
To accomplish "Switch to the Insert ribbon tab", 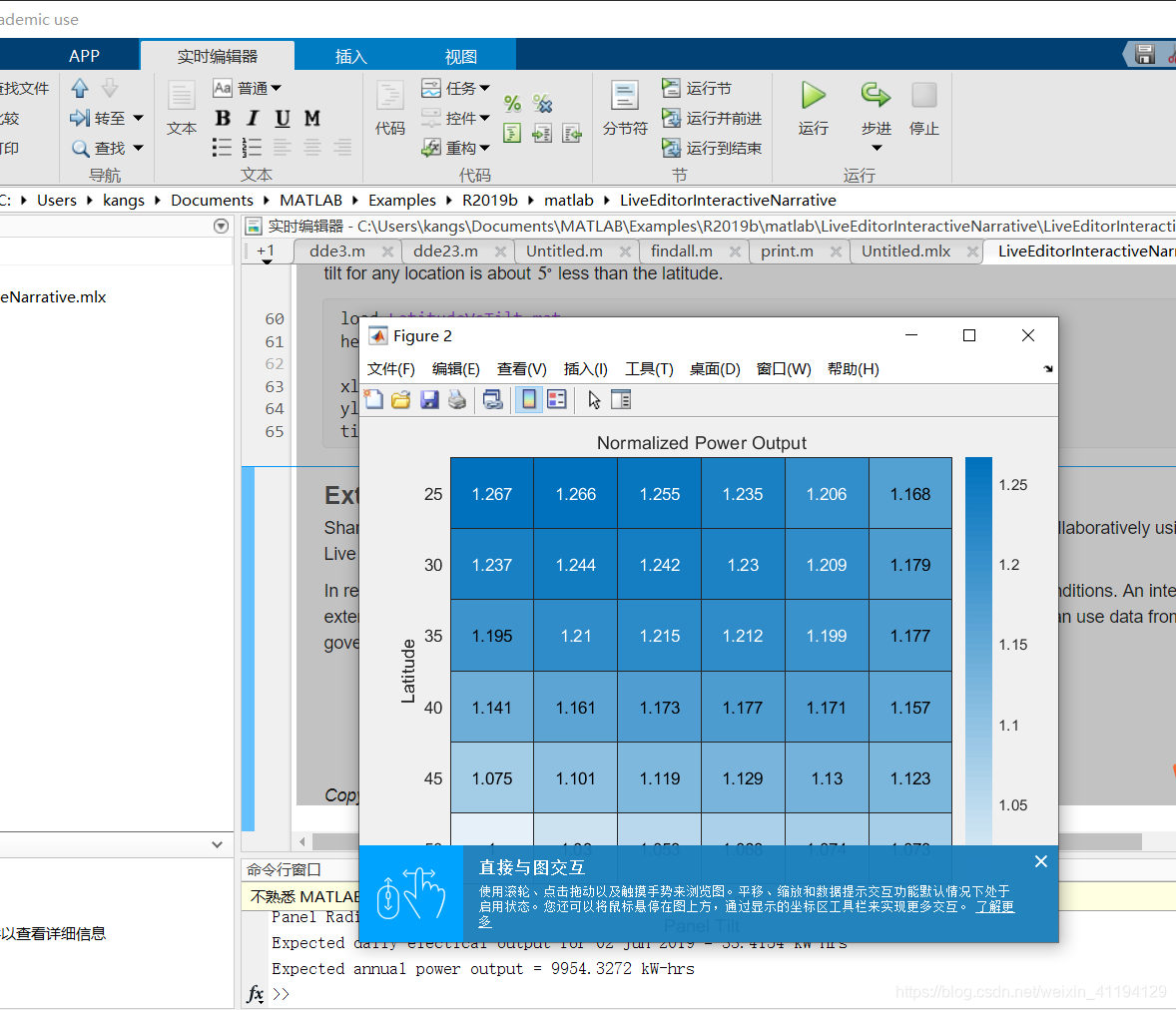I will pyautogui.click(x=350, y=56).
